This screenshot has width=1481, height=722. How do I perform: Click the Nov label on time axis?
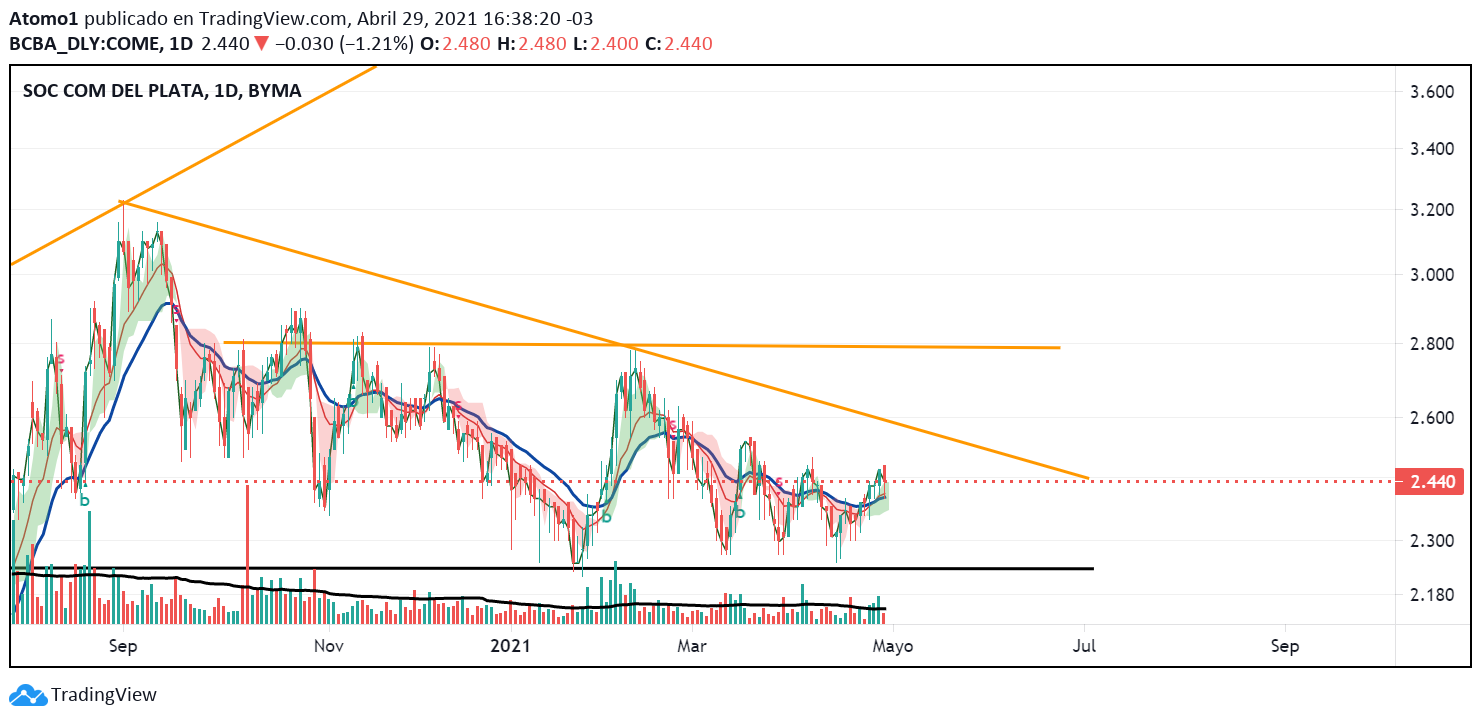328,646
